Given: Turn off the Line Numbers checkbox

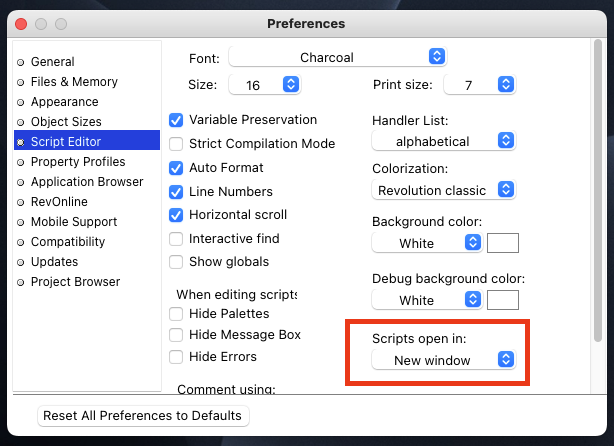Looking at the screenshot, I should pos(177,191).
